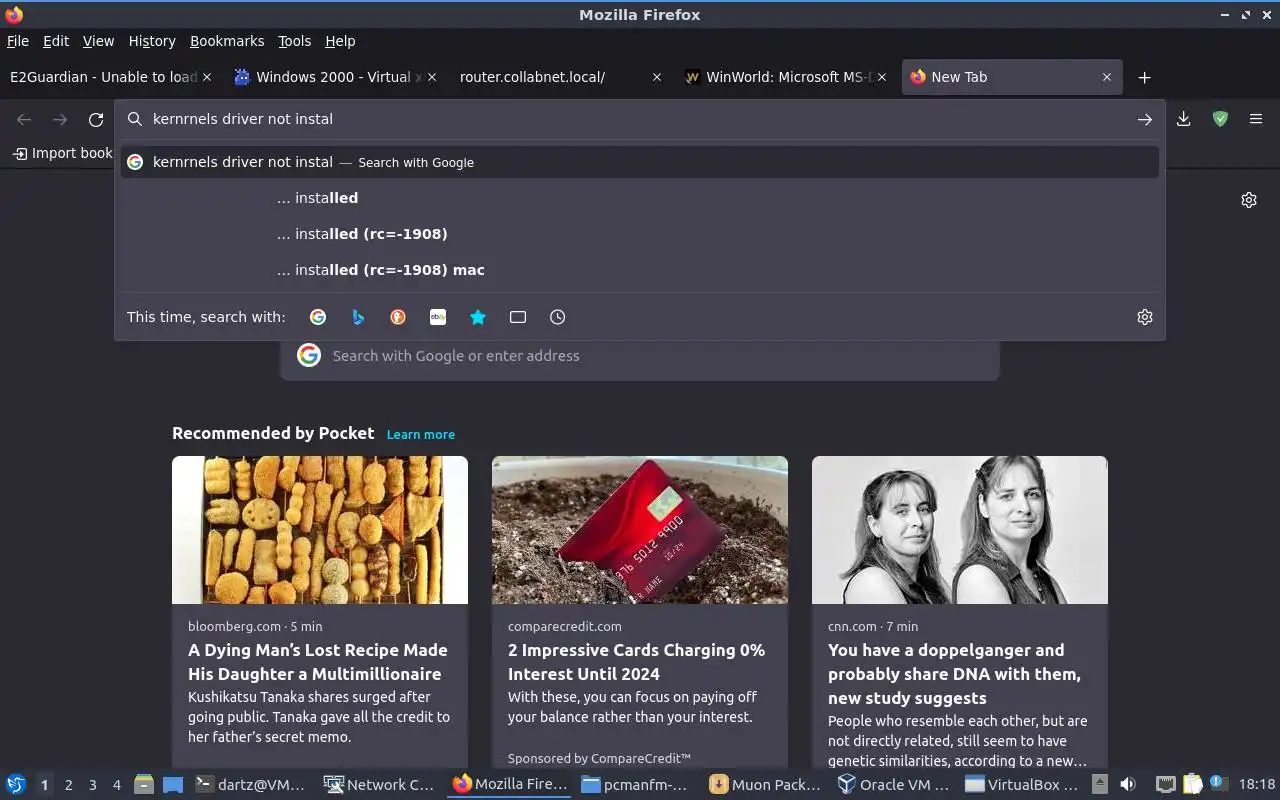
Task: Click the address bar text field
Action: (638, 119)
